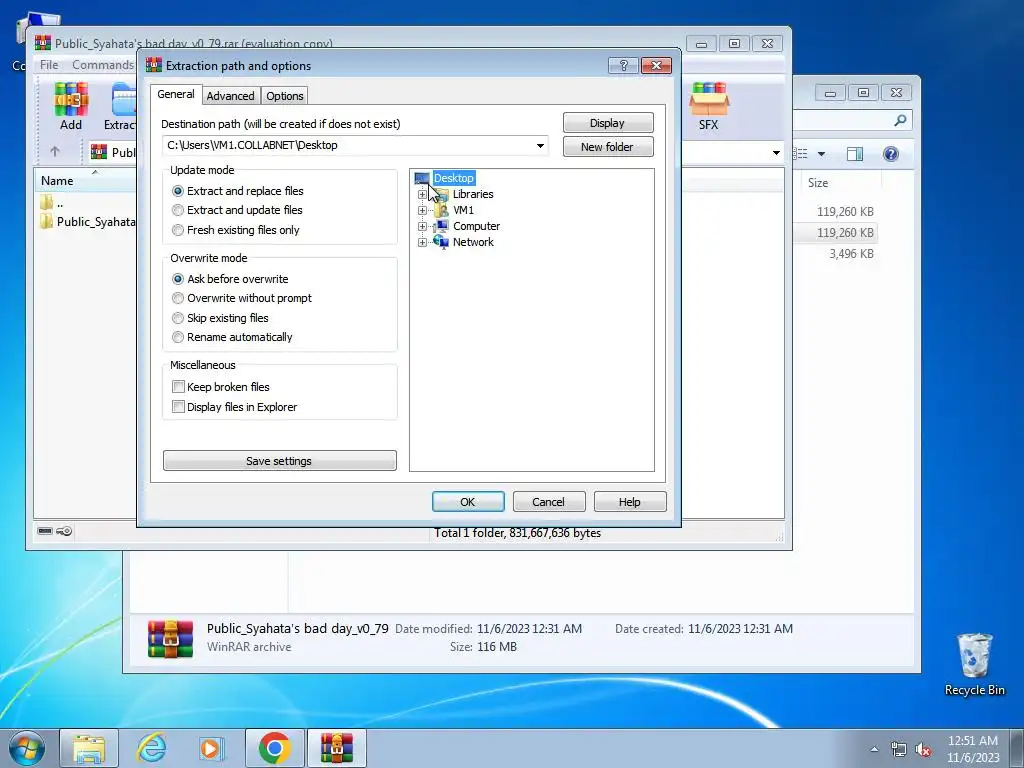1024x768 pixels.
Task: Switch to the Advanced tab
Action: (x=231, y=96)
